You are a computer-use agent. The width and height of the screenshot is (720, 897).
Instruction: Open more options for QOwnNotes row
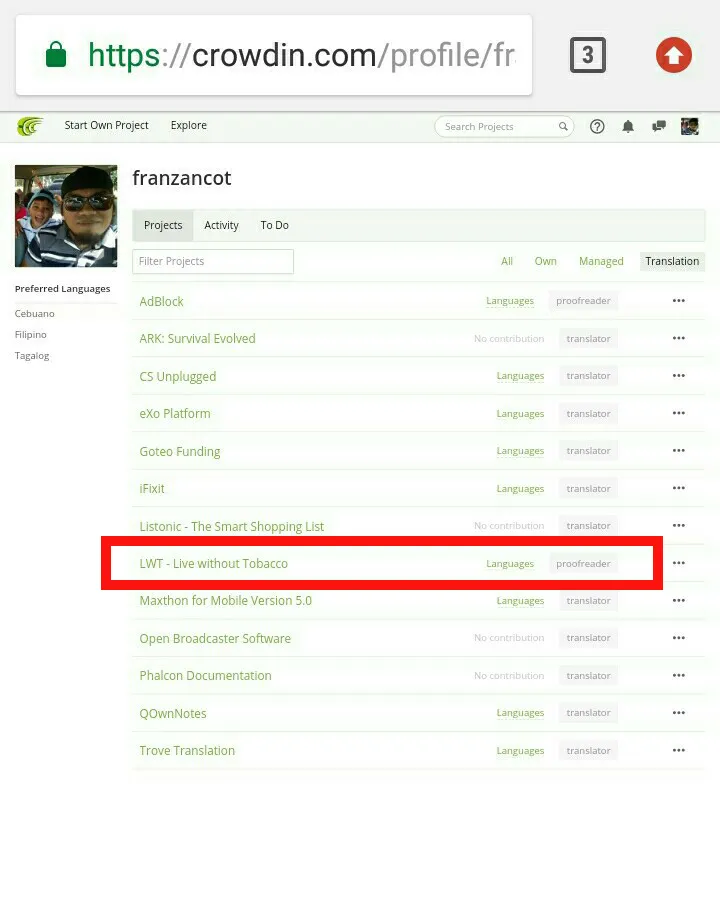tap(679, 713)
